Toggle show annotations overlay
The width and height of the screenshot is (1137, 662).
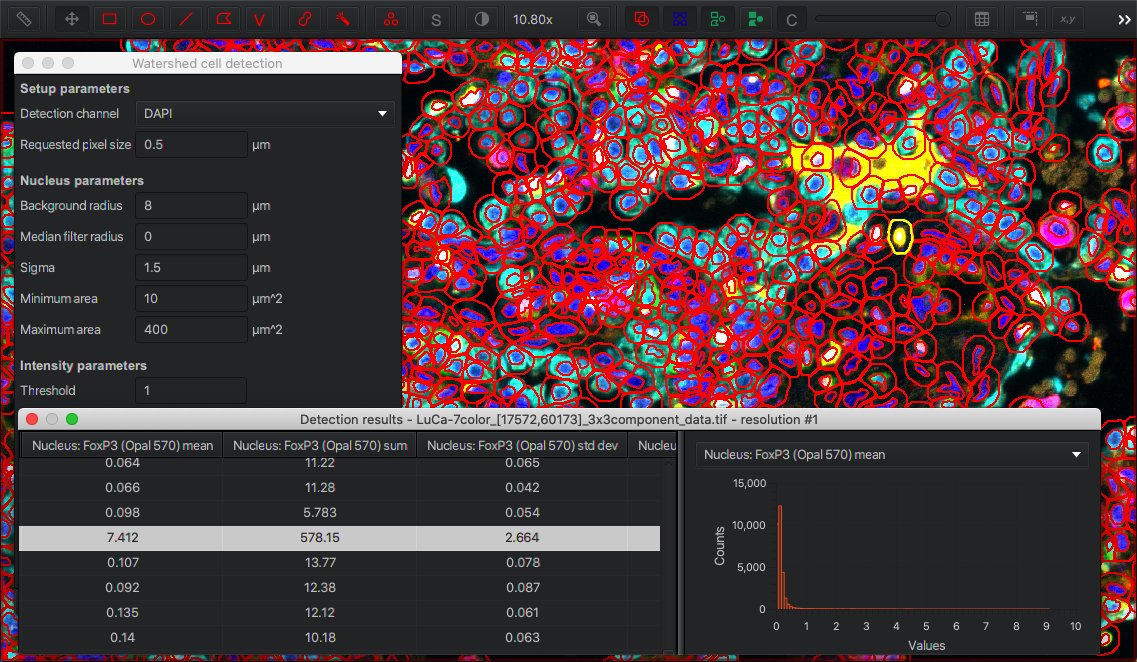click(x=642, y=19)
